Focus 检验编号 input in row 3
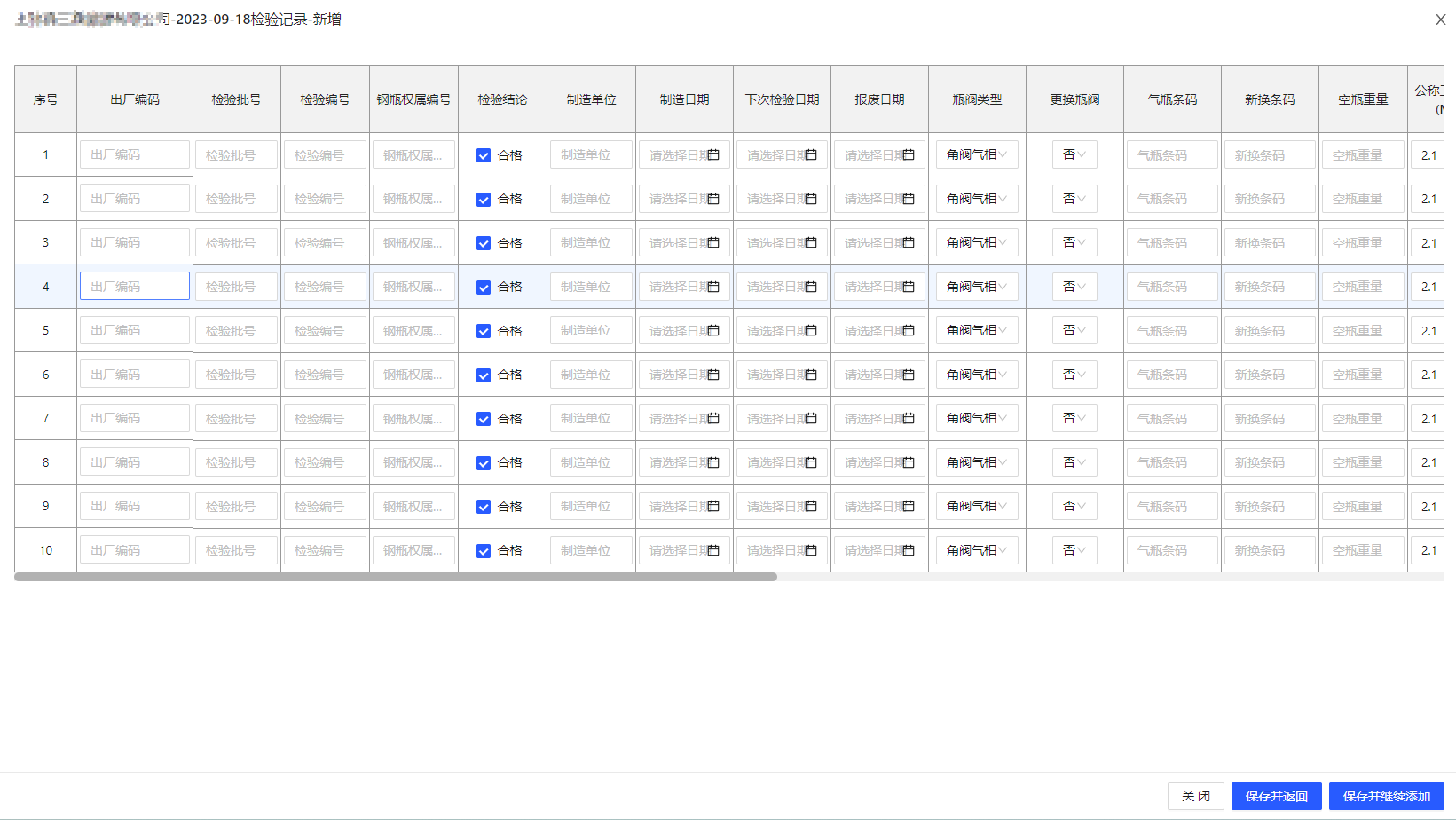This screenshot has width=1456, height=820. click(325, 242)
